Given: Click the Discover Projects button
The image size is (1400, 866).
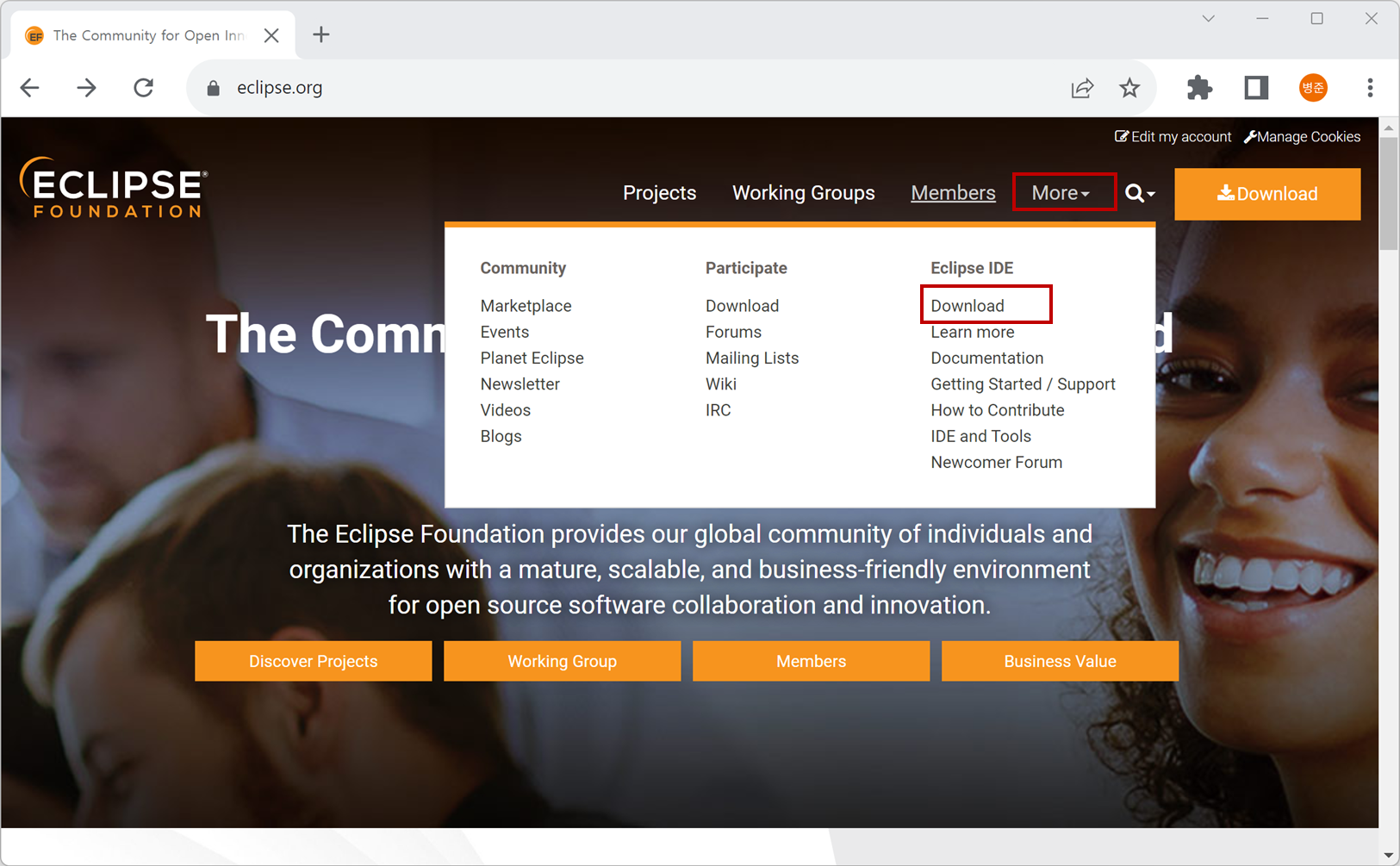Looking at the screenshot, I should (x=313, y=661).
